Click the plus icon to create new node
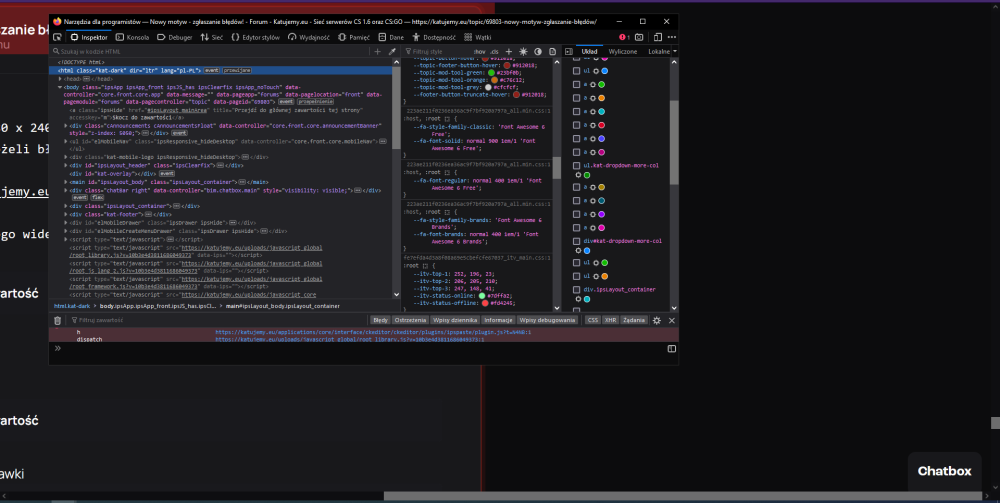Screen dimensions: 1000x503 click(378, 52)
